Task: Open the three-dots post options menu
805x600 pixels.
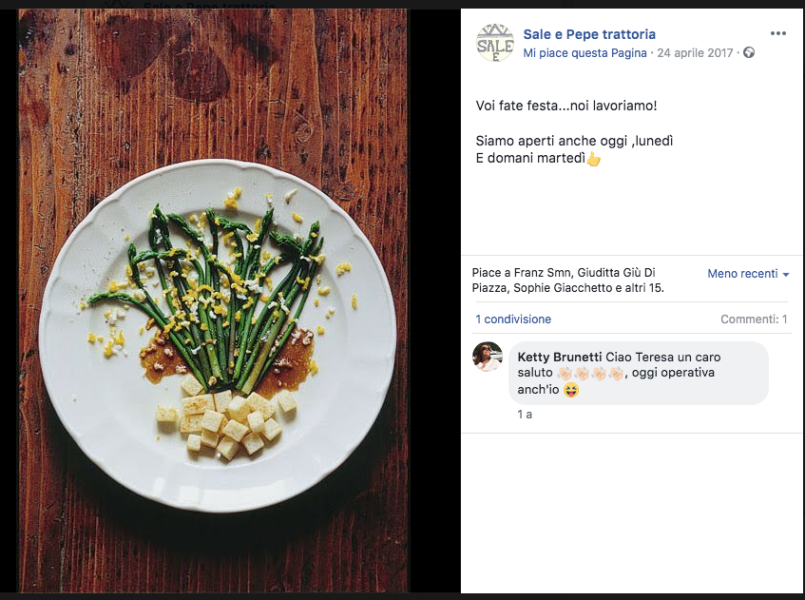Action: [778, 34]
